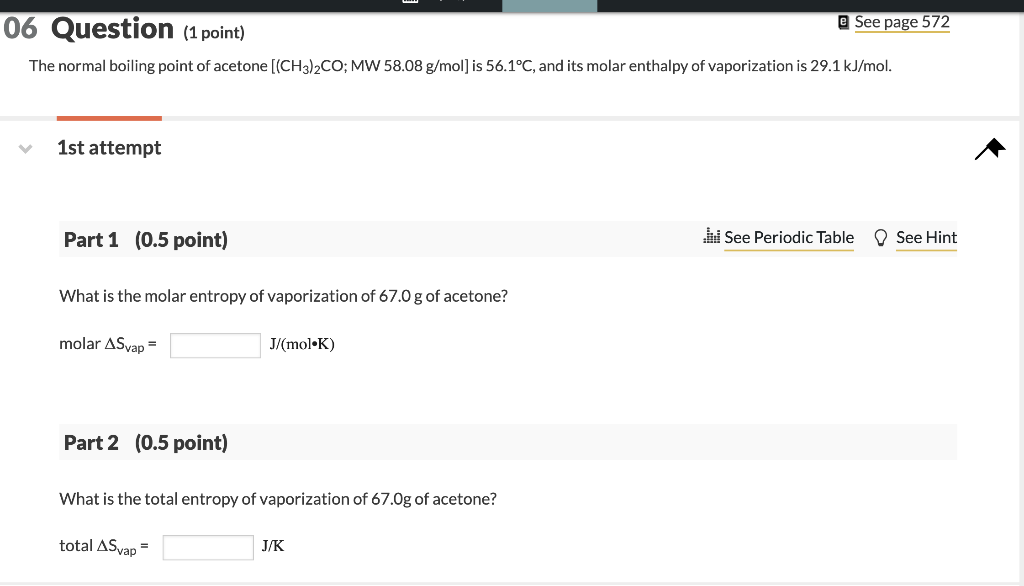
Task: Click the Part 1 (0.5 point) header
Action: click(145, 240)
